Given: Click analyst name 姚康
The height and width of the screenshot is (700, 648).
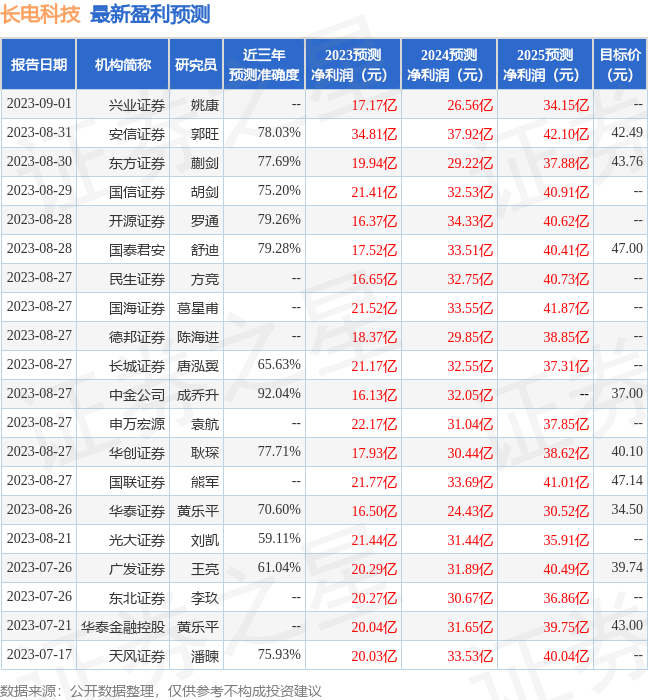Looking at the screenshot, I should pyautogui.click(x=205, y=105).
